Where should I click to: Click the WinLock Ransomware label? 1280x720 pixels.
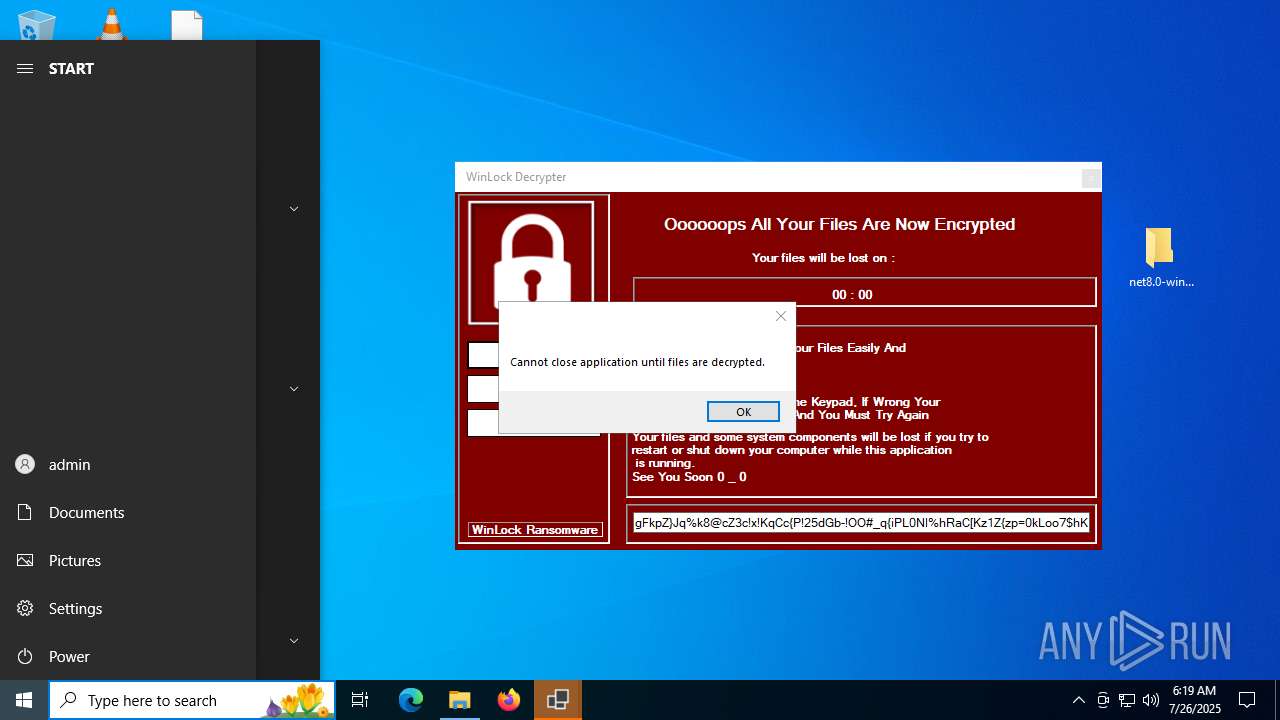[534, 530]
